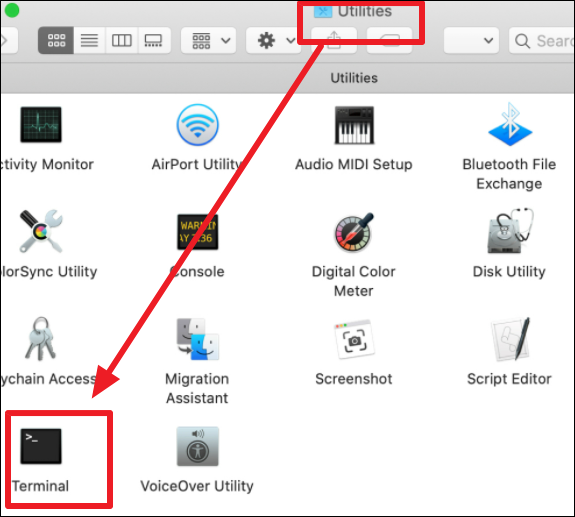Open the AirPort Utility icon
Image resolution: width=575 pixels, height=517 pixels.
pos(198,125)
